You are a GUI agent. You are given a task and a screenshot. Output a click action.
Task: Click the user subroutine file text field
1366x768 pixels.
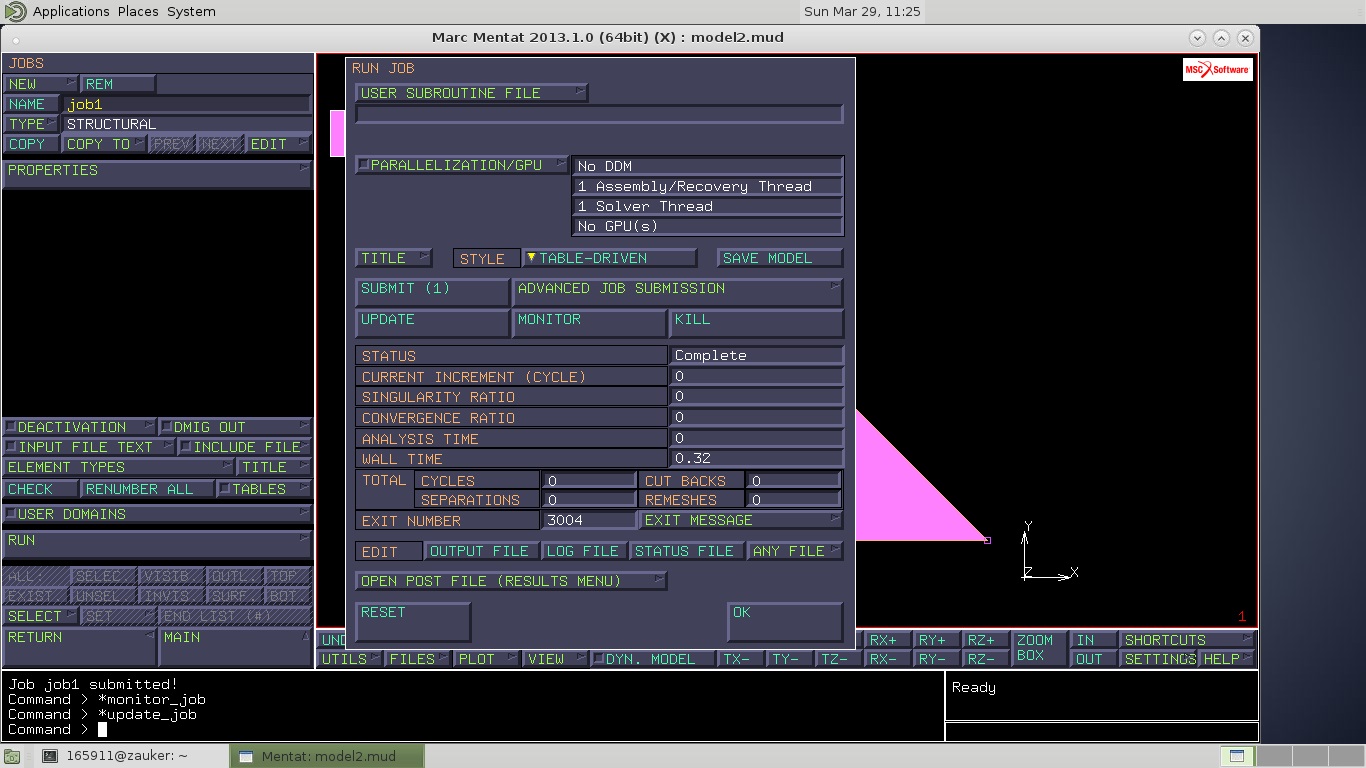[x=599, y=114]
